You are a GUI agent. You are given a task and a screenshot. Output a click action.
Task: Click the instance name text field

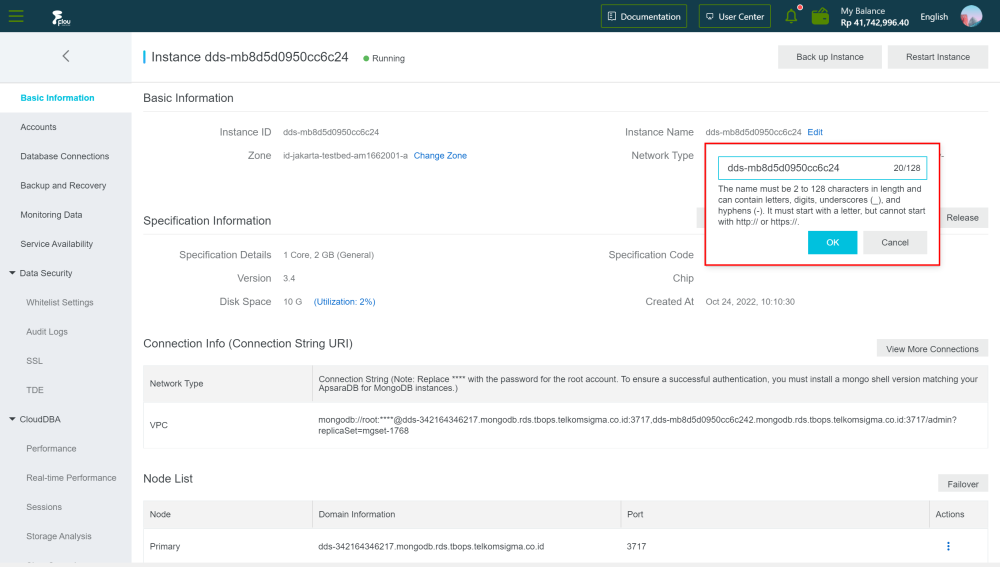(822, 168)
